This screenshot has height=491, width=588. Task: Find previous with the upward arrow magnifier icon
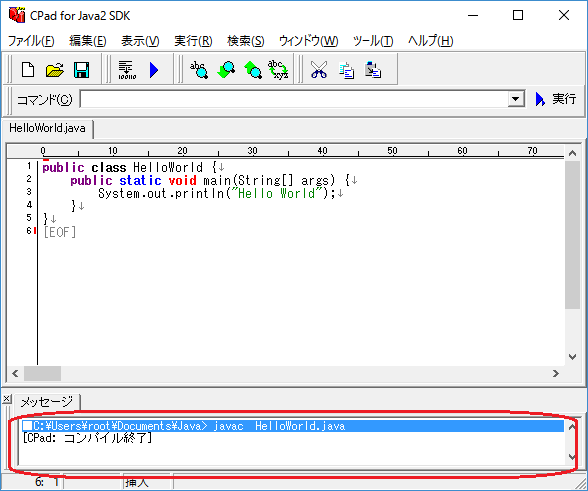point(253,70)
